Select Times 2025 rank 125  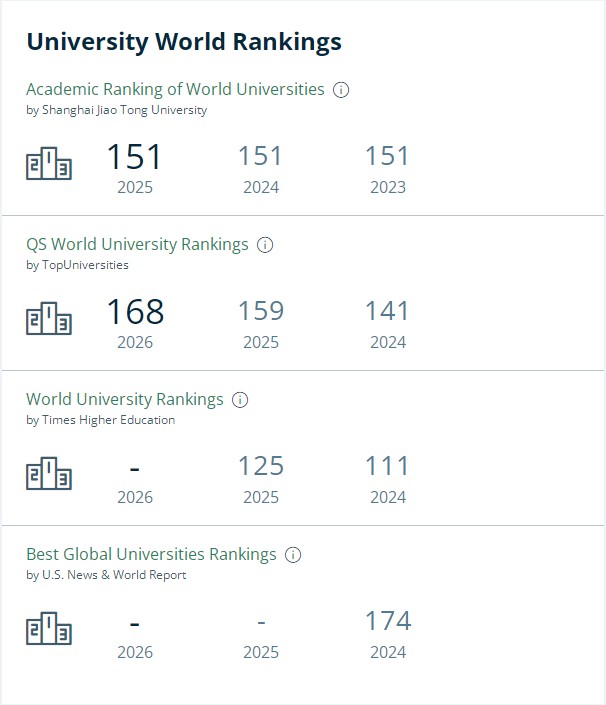(261, 466)
